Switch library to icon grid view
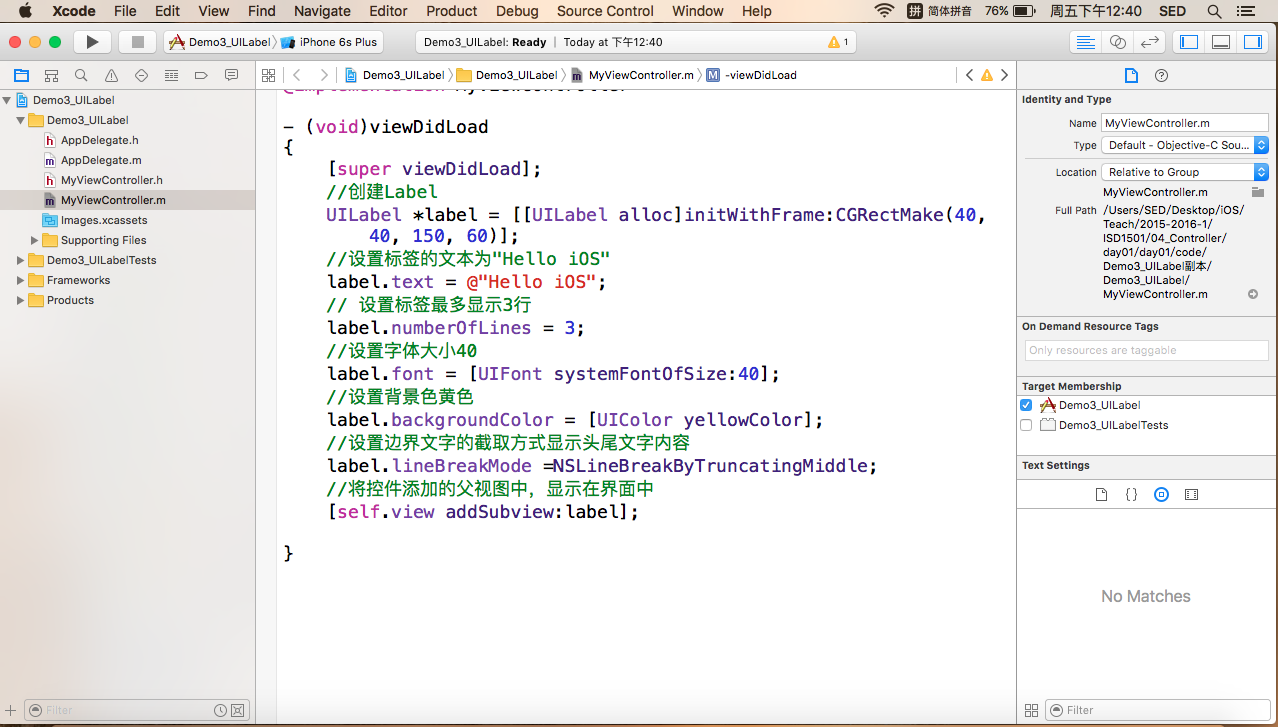Image resolution: width=1278 pixels, height=727 pixels. point(1031,710)
